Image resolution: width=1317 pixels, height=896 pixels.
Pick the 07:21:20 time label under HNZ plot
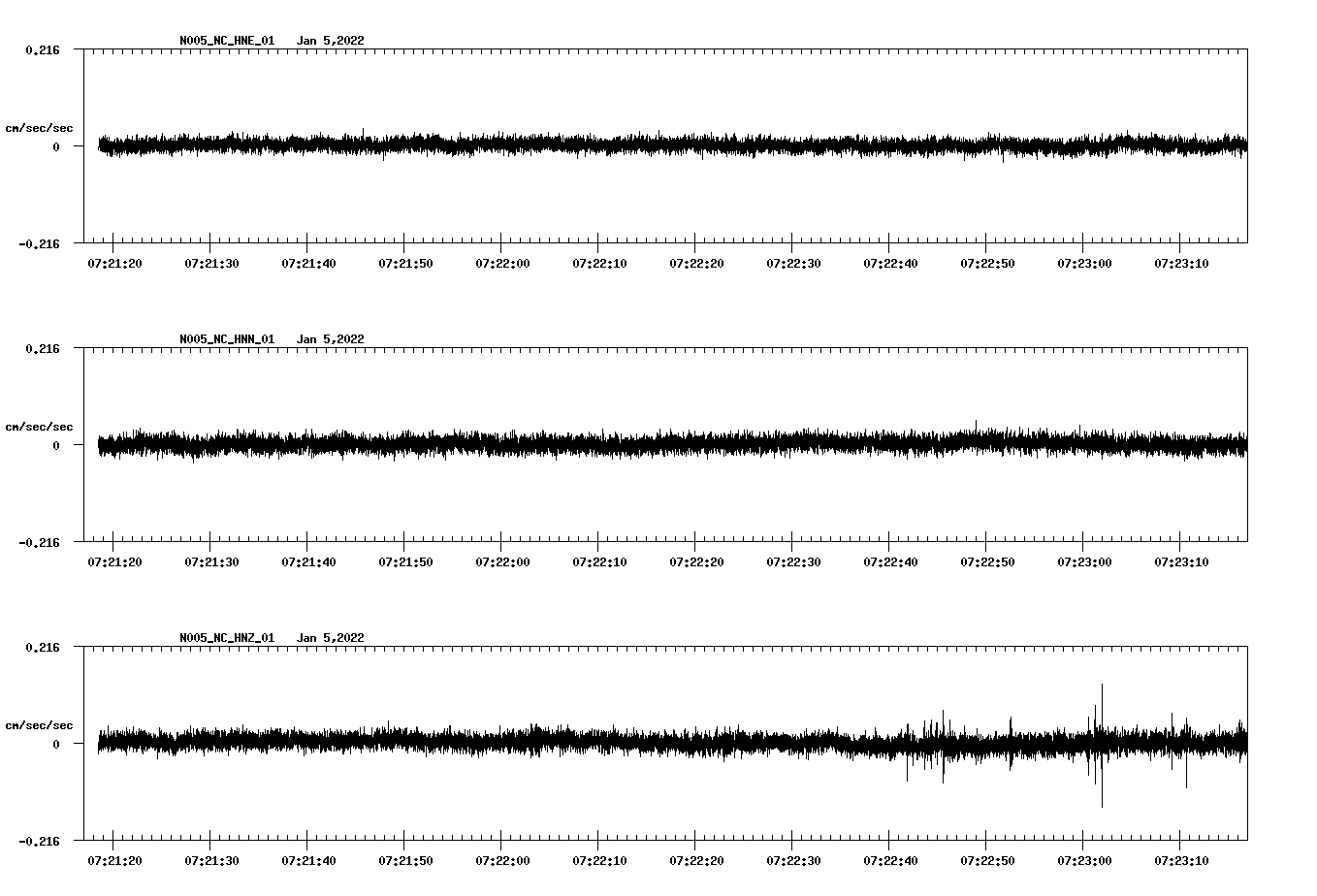(114, 861)
